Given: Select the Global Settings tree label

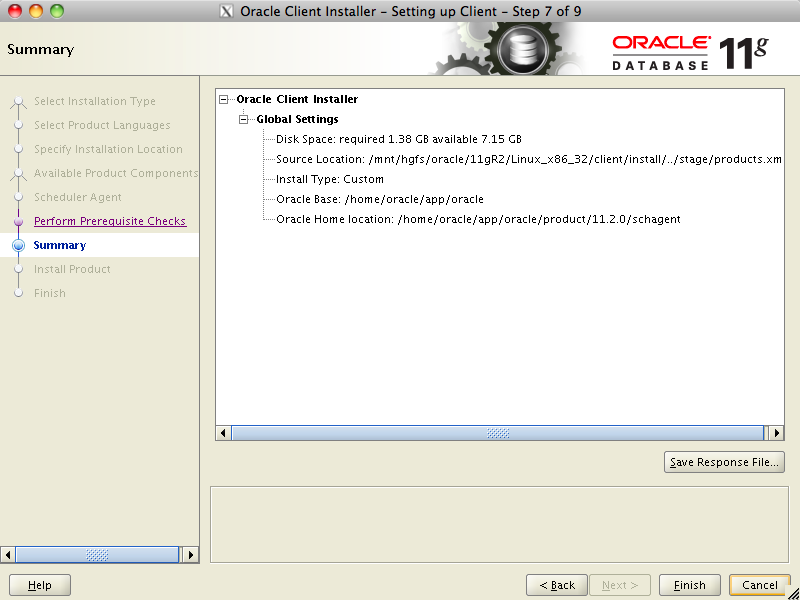Looking at the screenshot, I should point(297,119).
